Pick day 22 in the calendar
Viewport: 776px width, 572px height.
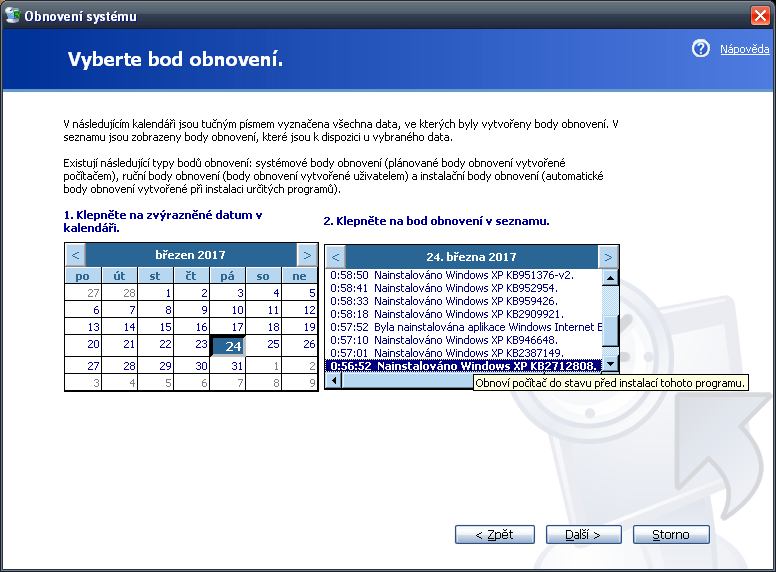tap(156, 344)
